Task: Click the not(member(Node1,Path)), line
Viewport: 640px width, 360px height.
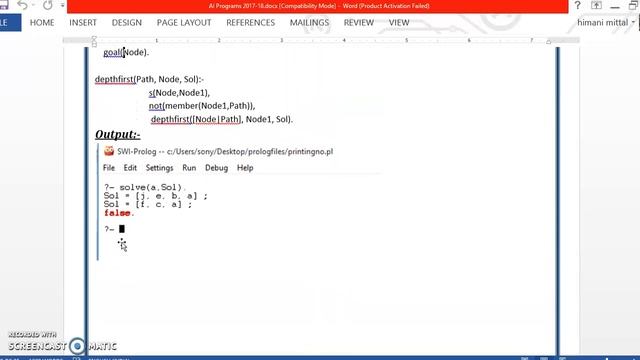Action: [202, 106]
